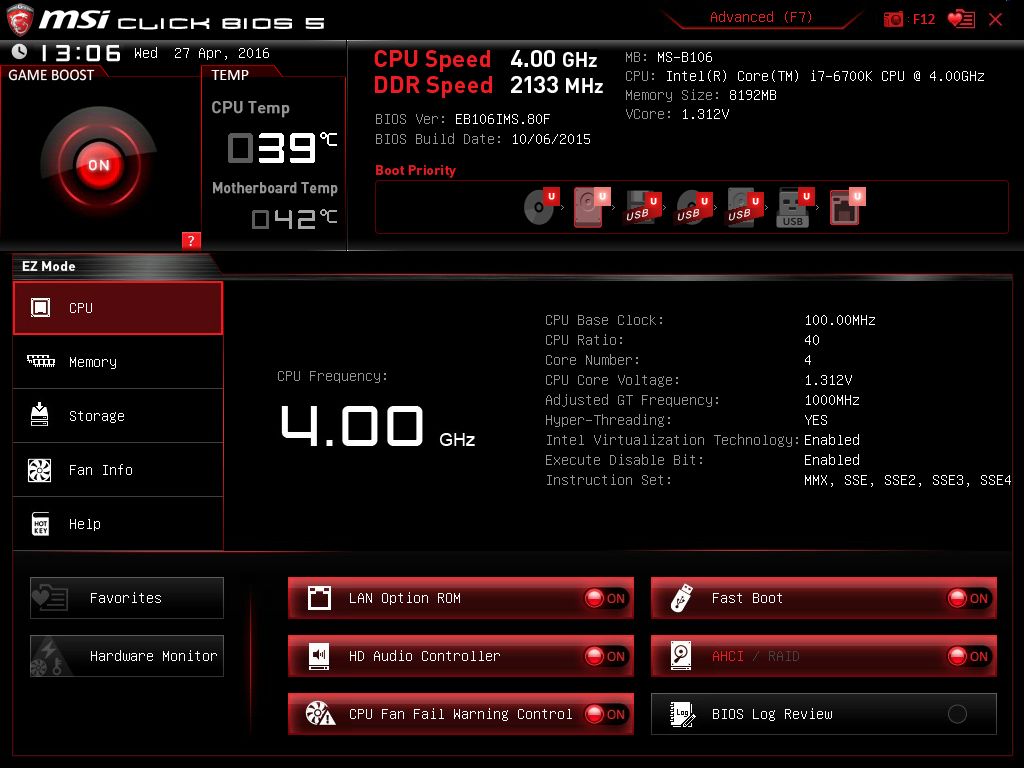
Task: Select the network boot device icon
Action: point(846,206)
